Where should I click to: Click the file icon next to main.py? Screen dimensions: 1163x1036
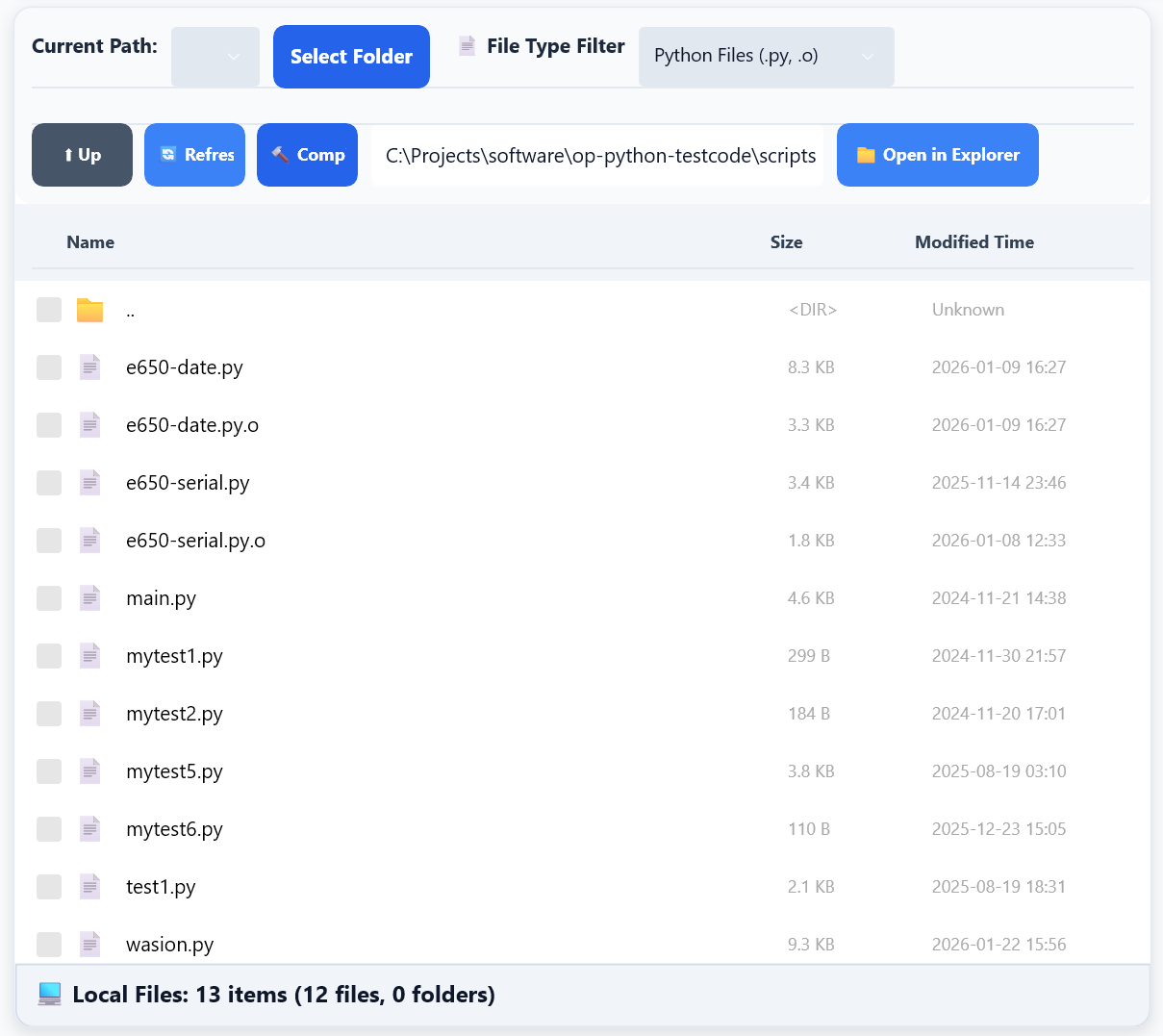[89, 597]
